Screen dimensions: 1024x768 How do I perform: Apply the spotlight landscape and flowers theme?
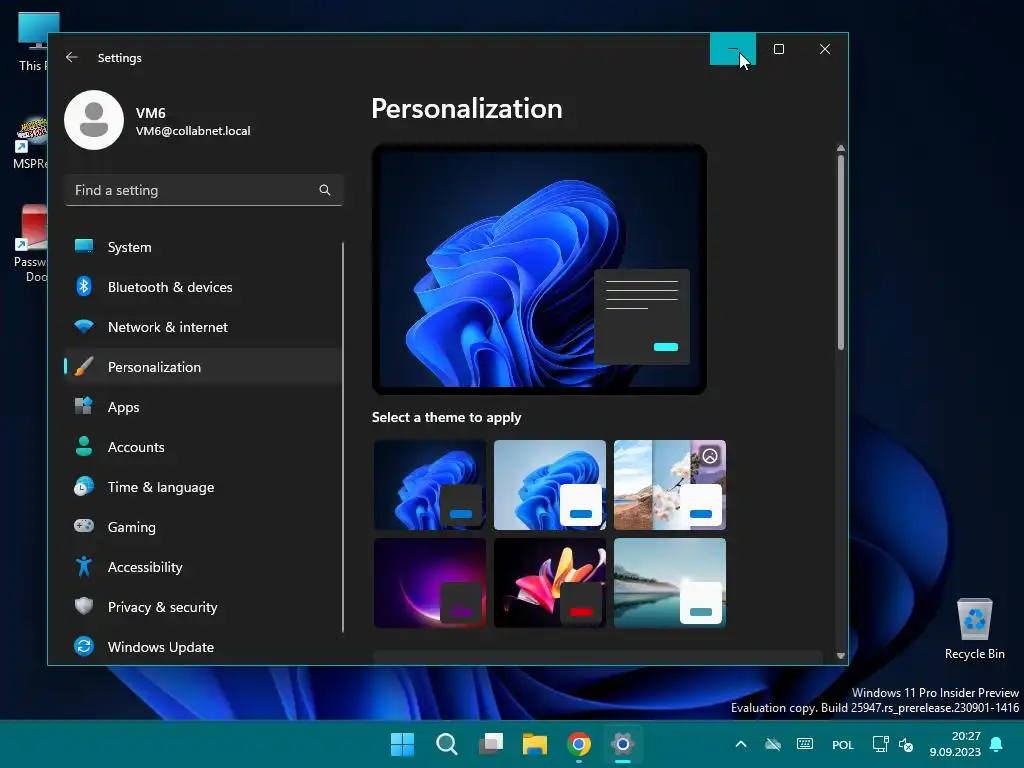click(670, 485)
